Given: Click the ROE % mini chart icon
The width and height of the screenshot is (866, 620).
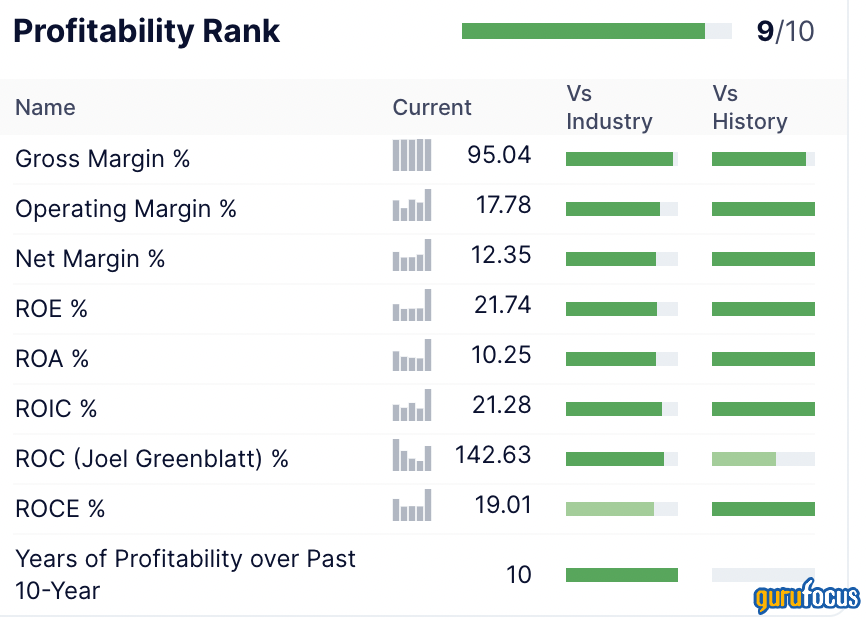Looking at the screenshot, I should point(412,306).
